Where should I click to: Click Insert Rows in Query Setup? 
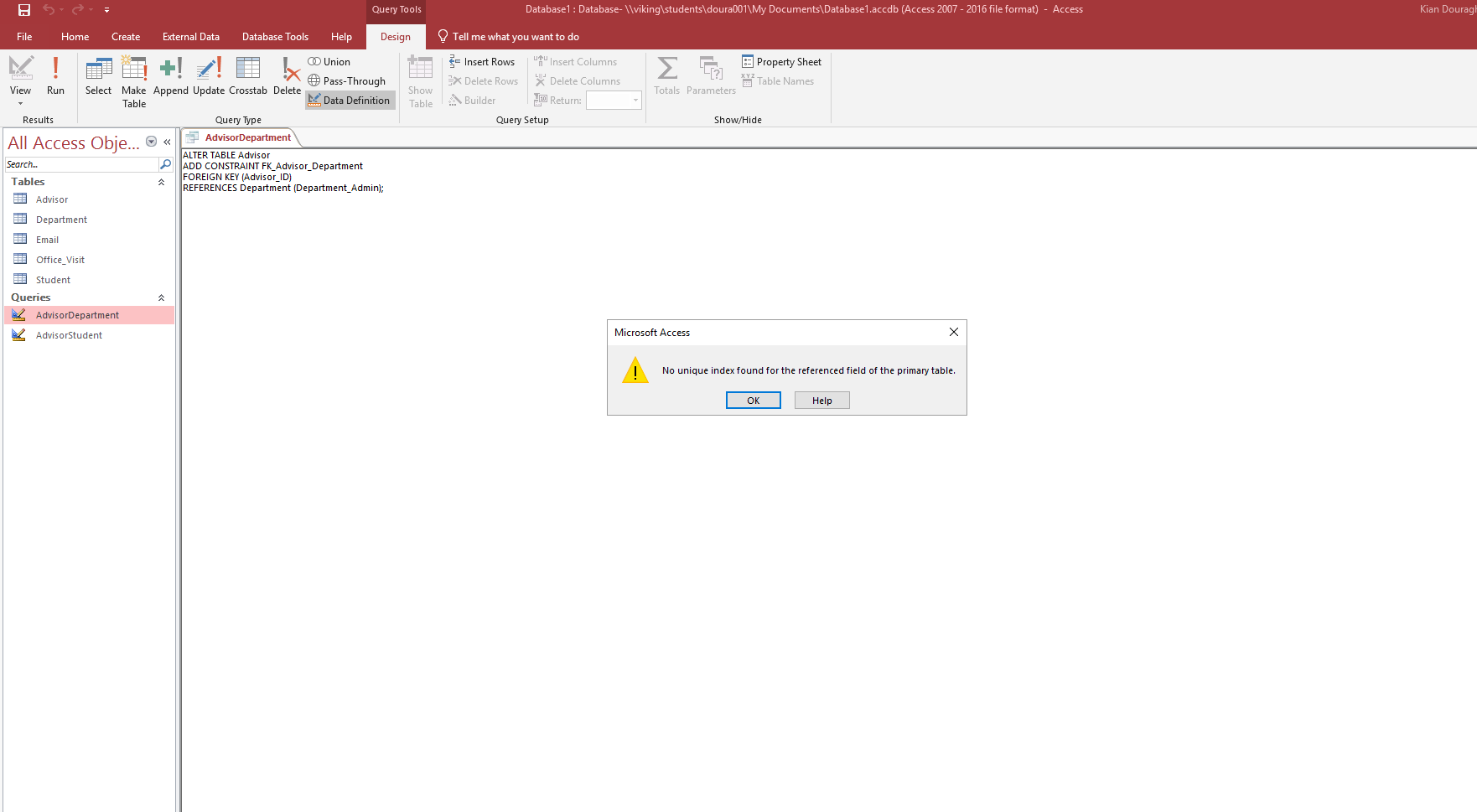(482, 62)
